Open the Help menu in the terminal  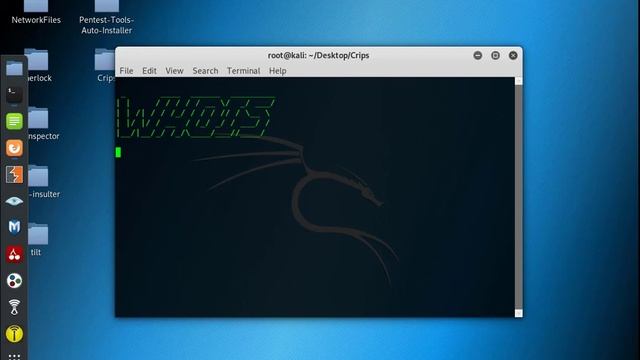click(278, 71)
